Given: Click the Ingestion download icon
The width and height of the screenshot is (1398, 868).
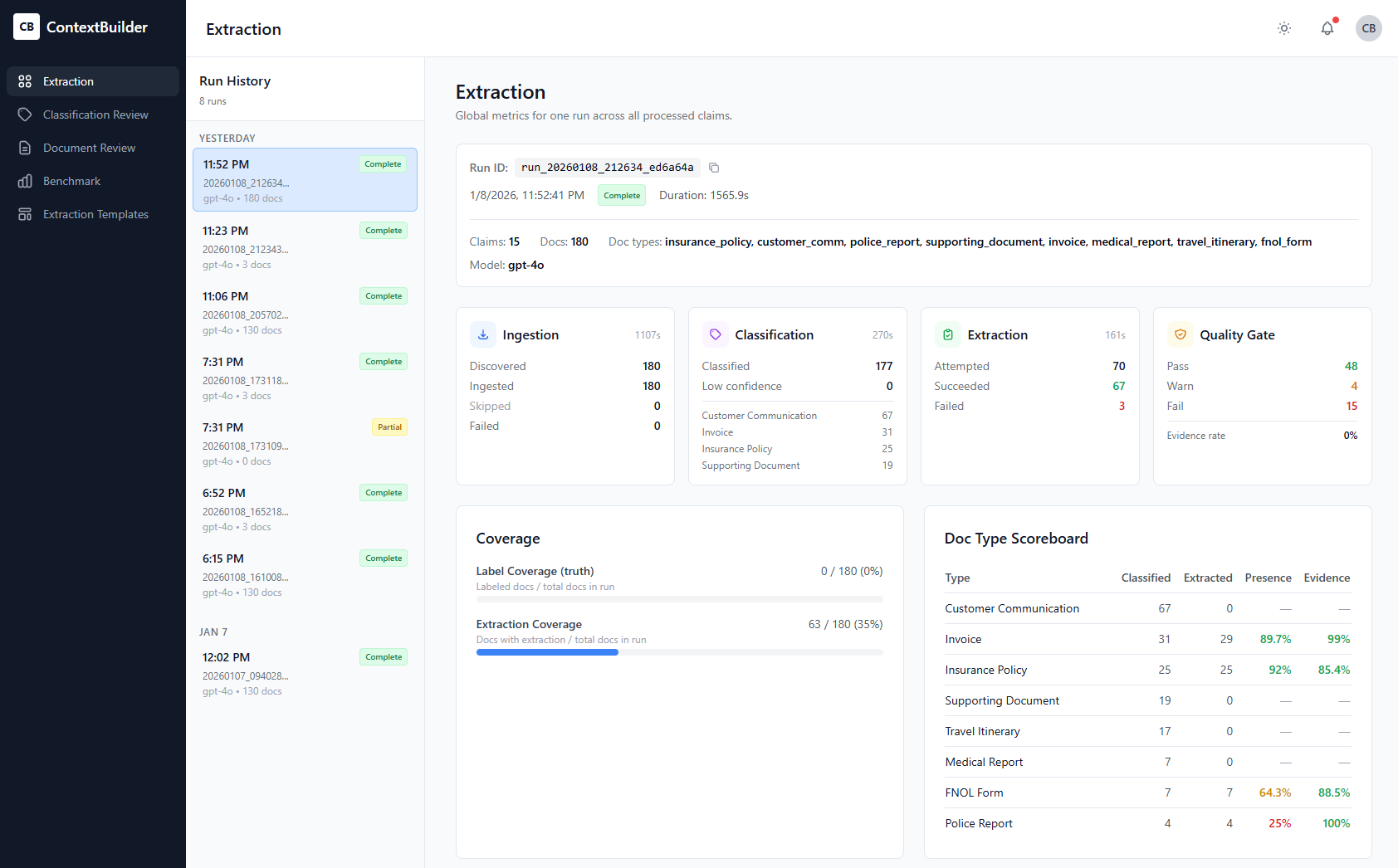Looking at the screenshot, I should 482,334.
